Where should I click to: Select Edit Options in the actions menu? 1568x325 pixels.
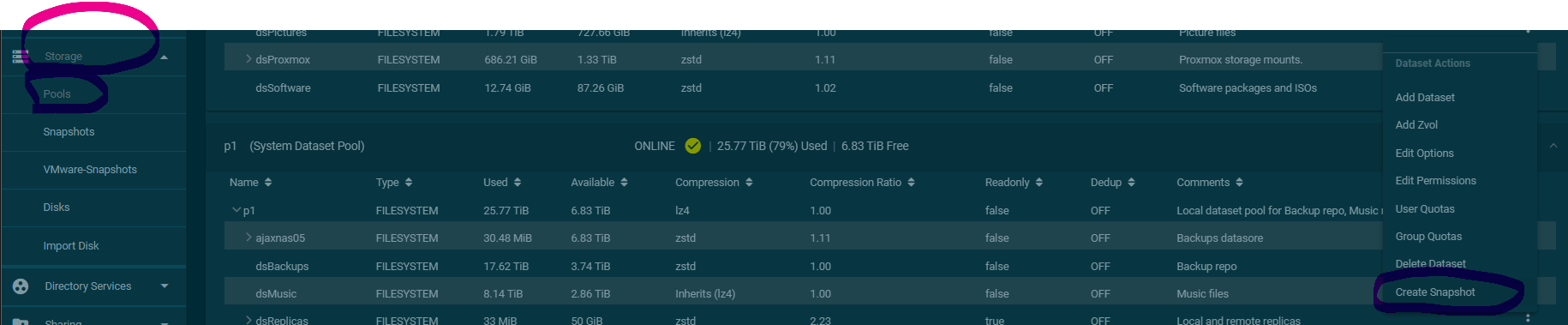(x=1424, y=153)
